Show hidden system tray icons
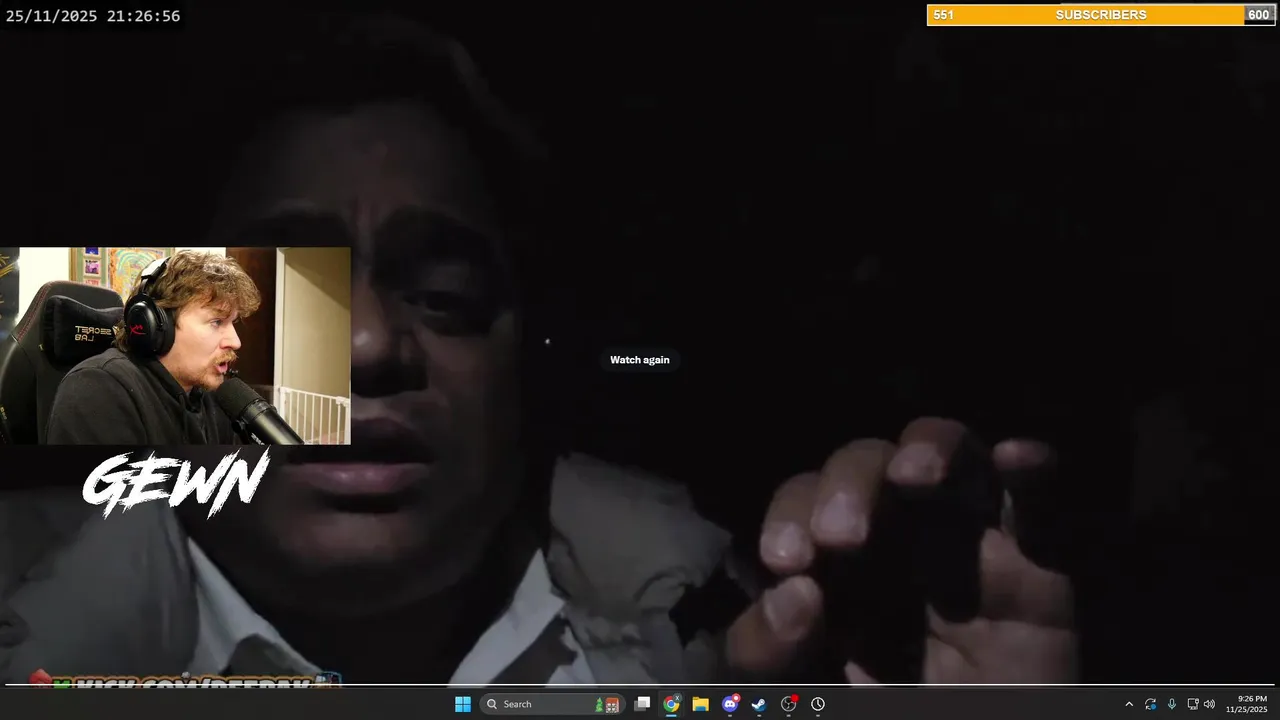 click(x=1129, y=704)
